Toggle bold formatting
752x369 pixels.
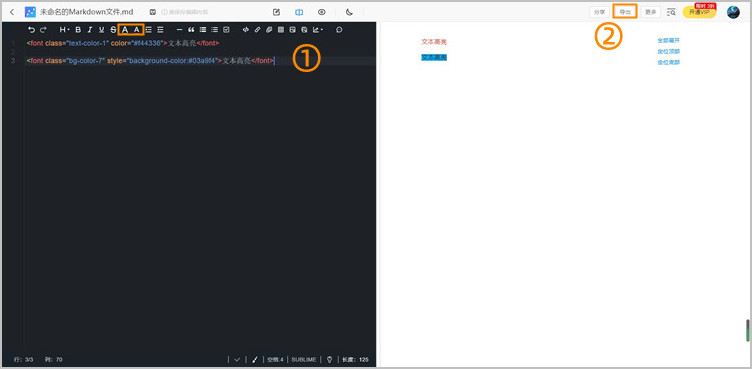(78, 30)
